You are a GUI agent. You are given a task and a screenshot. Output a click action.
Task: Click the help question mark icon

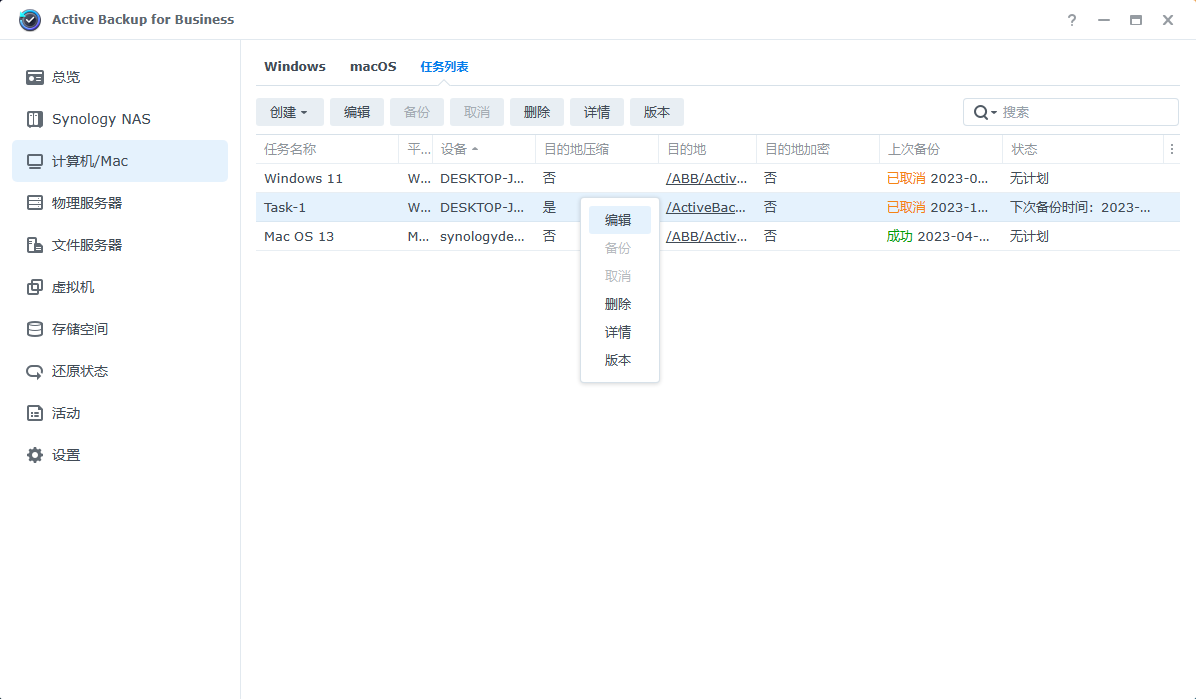1071,20
